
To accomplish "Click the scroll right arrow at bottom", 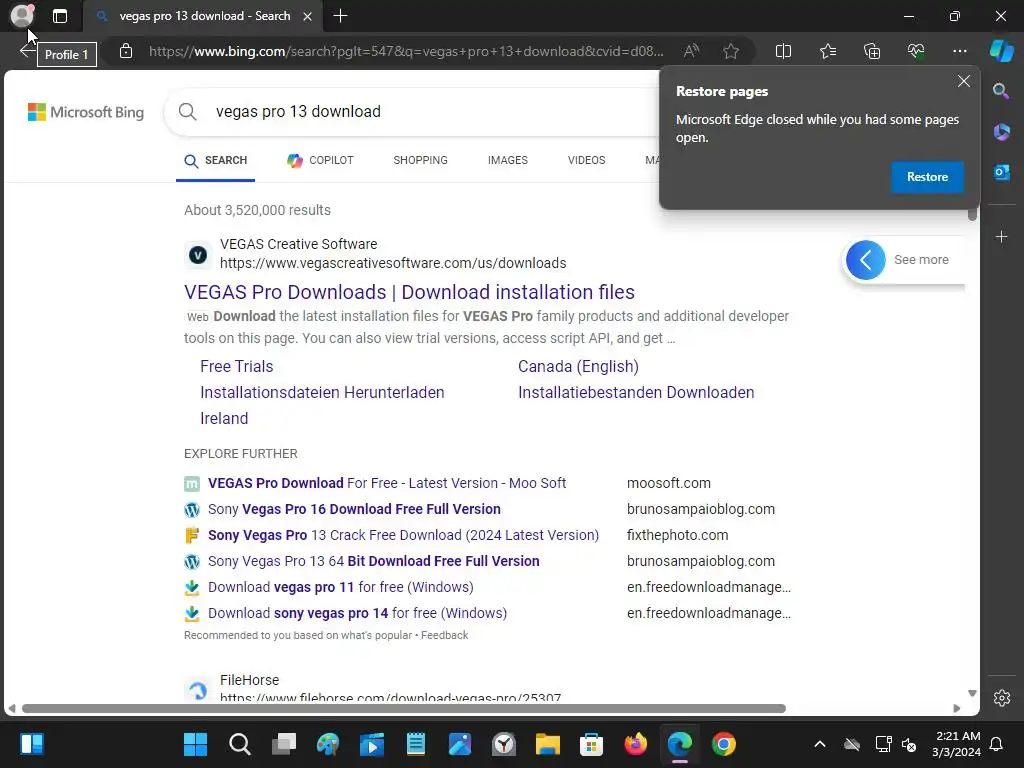I will tap(957, 709).
